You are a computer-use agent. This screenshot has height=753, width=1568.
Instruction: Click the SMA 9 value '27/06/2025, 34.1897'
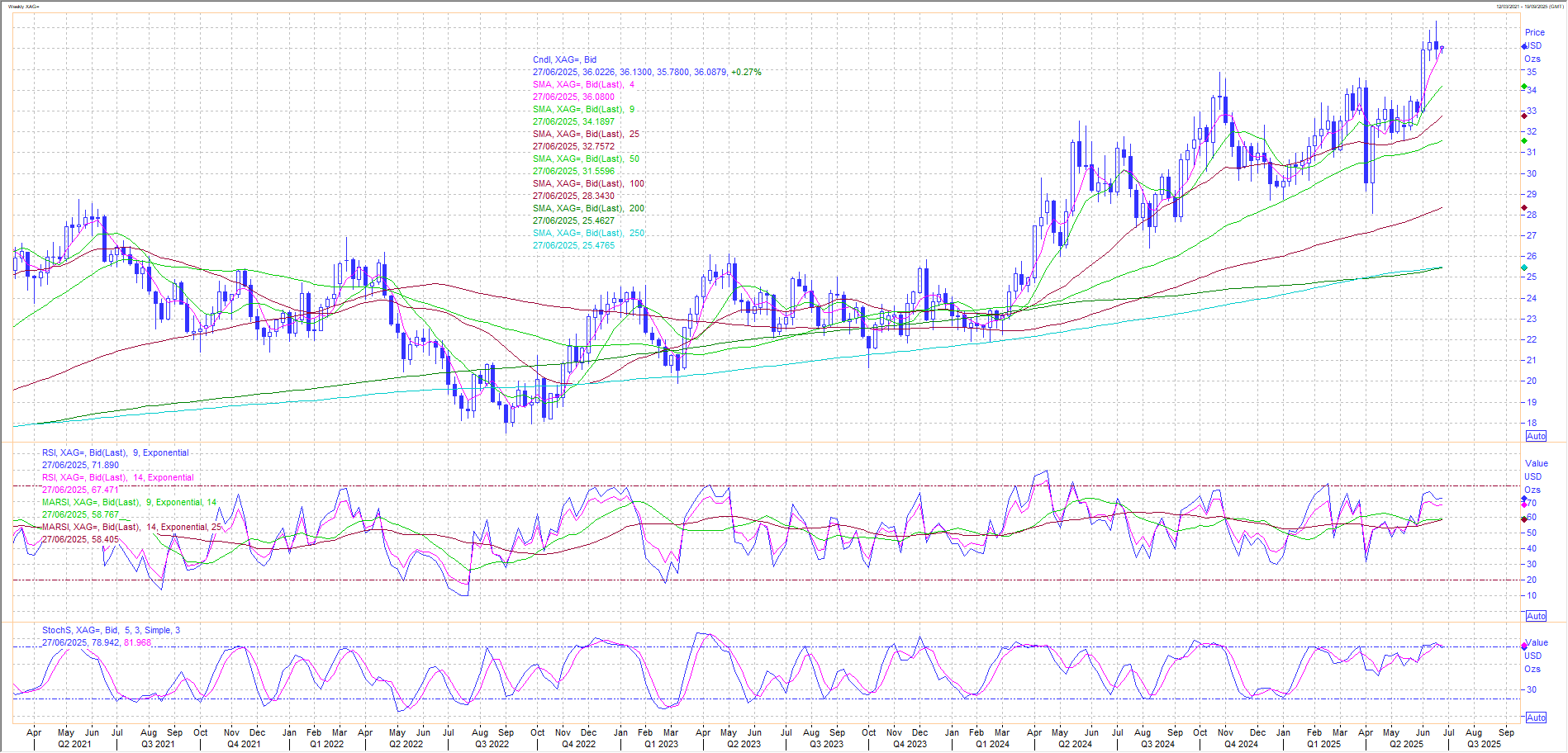coord(573,121)
